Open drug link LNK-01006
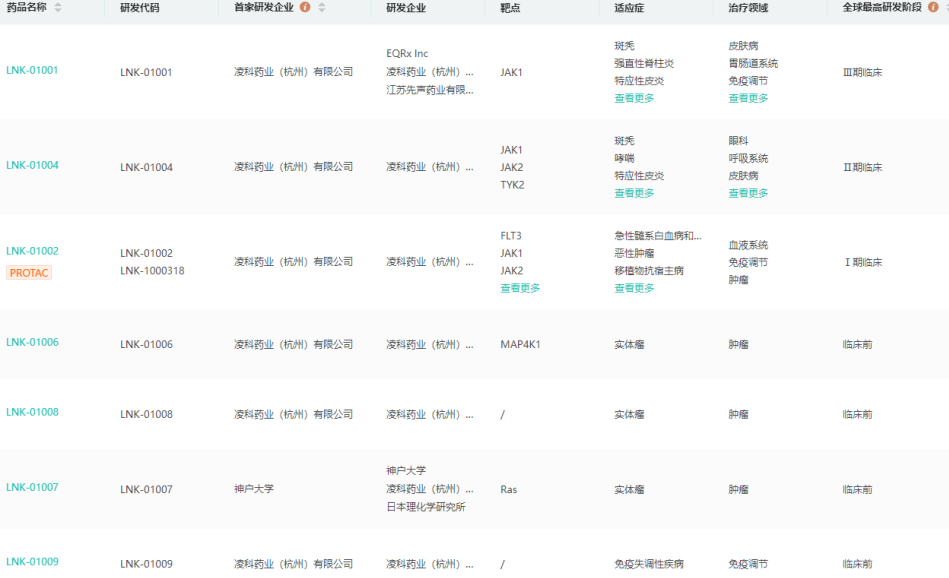949x578 pixels. click(x=32, y=343)
